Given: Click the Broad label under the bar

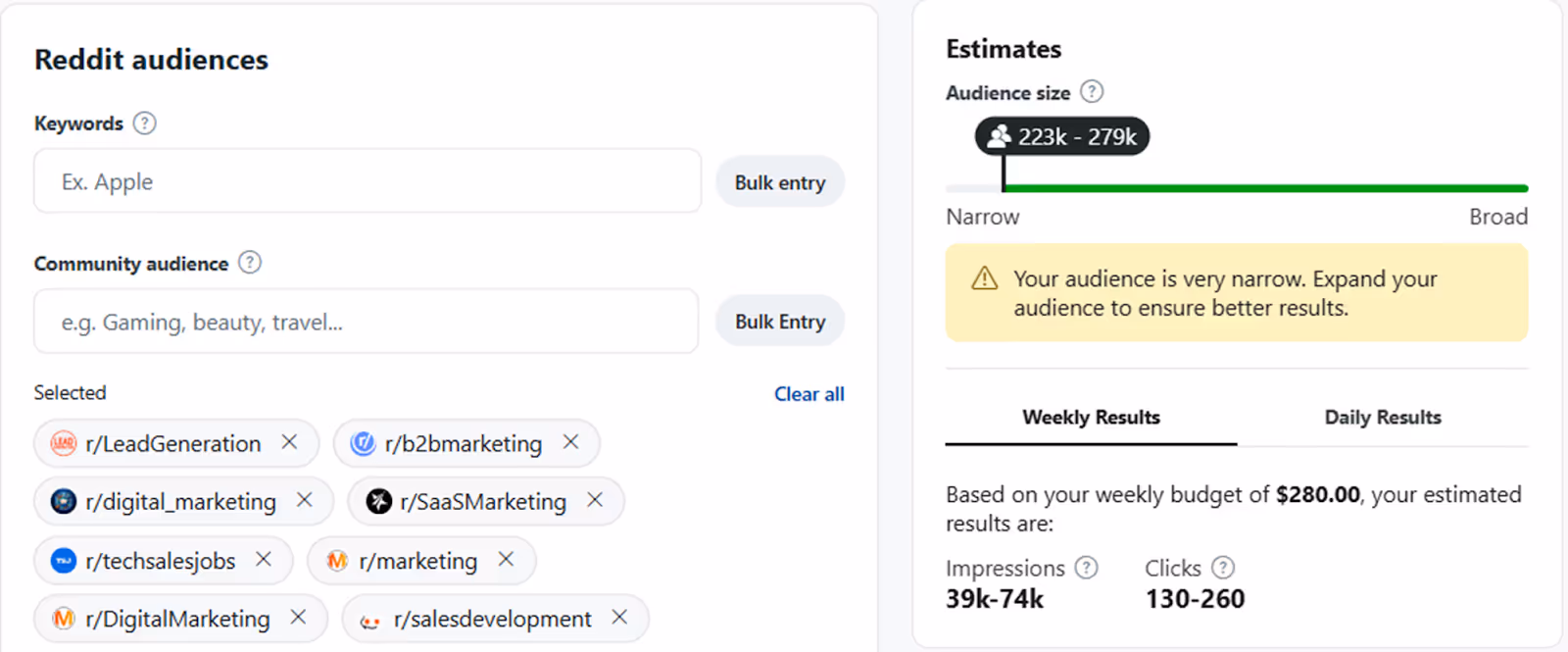Looking at the screenshot, I should [x=1498, y=217].
